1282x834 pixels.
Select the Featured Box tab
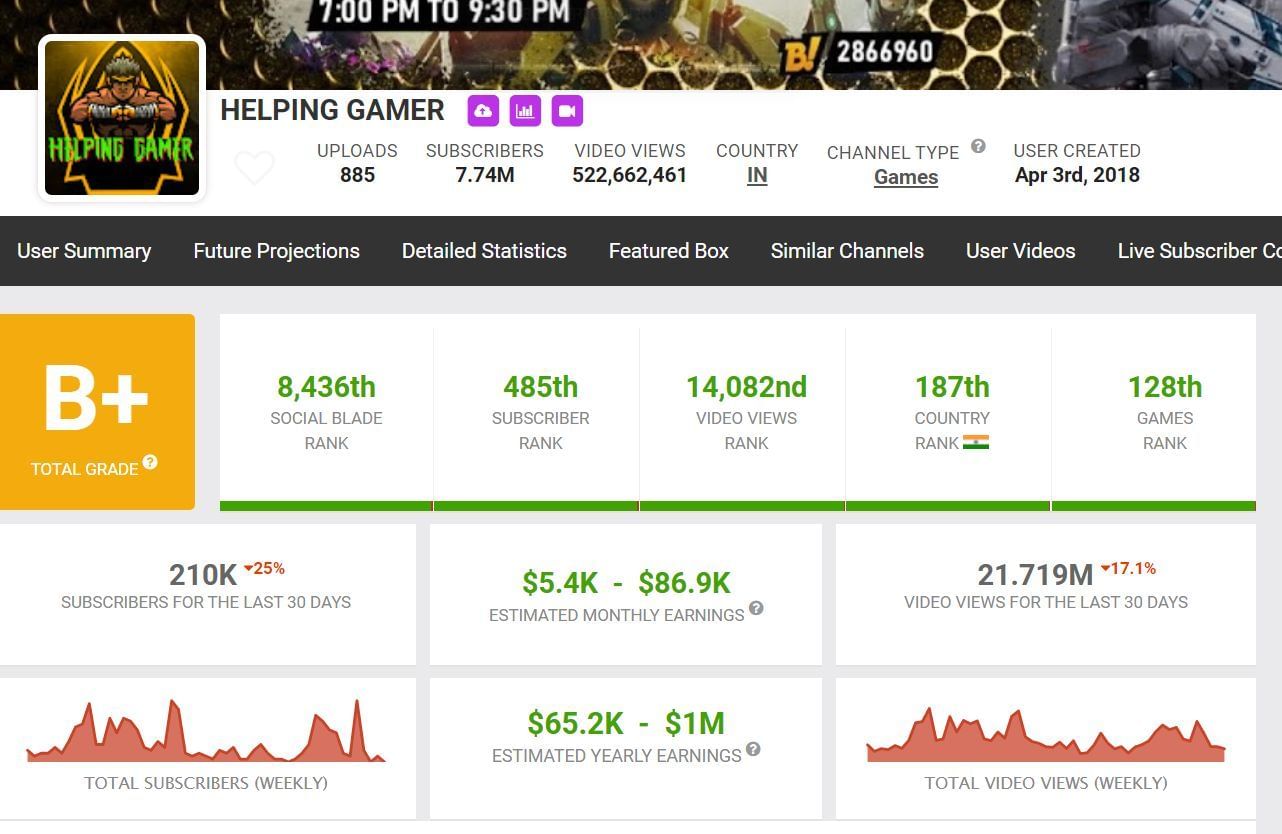click(x=668, y=251)
